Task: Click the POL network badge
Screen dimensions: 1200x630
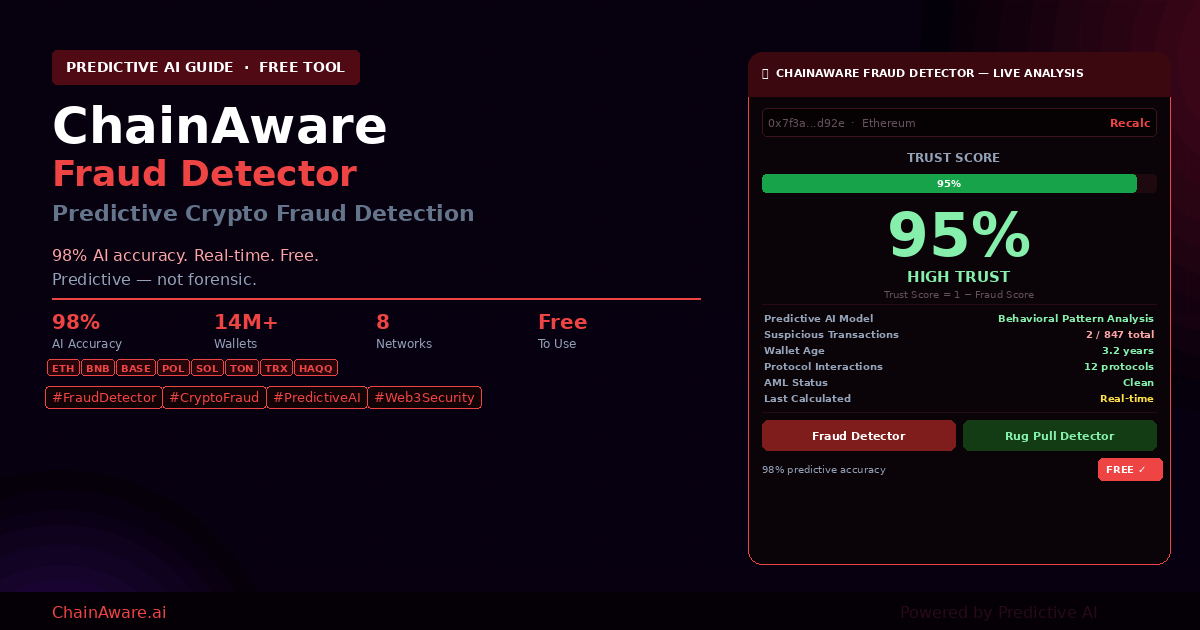Action: tap(173, 368)
